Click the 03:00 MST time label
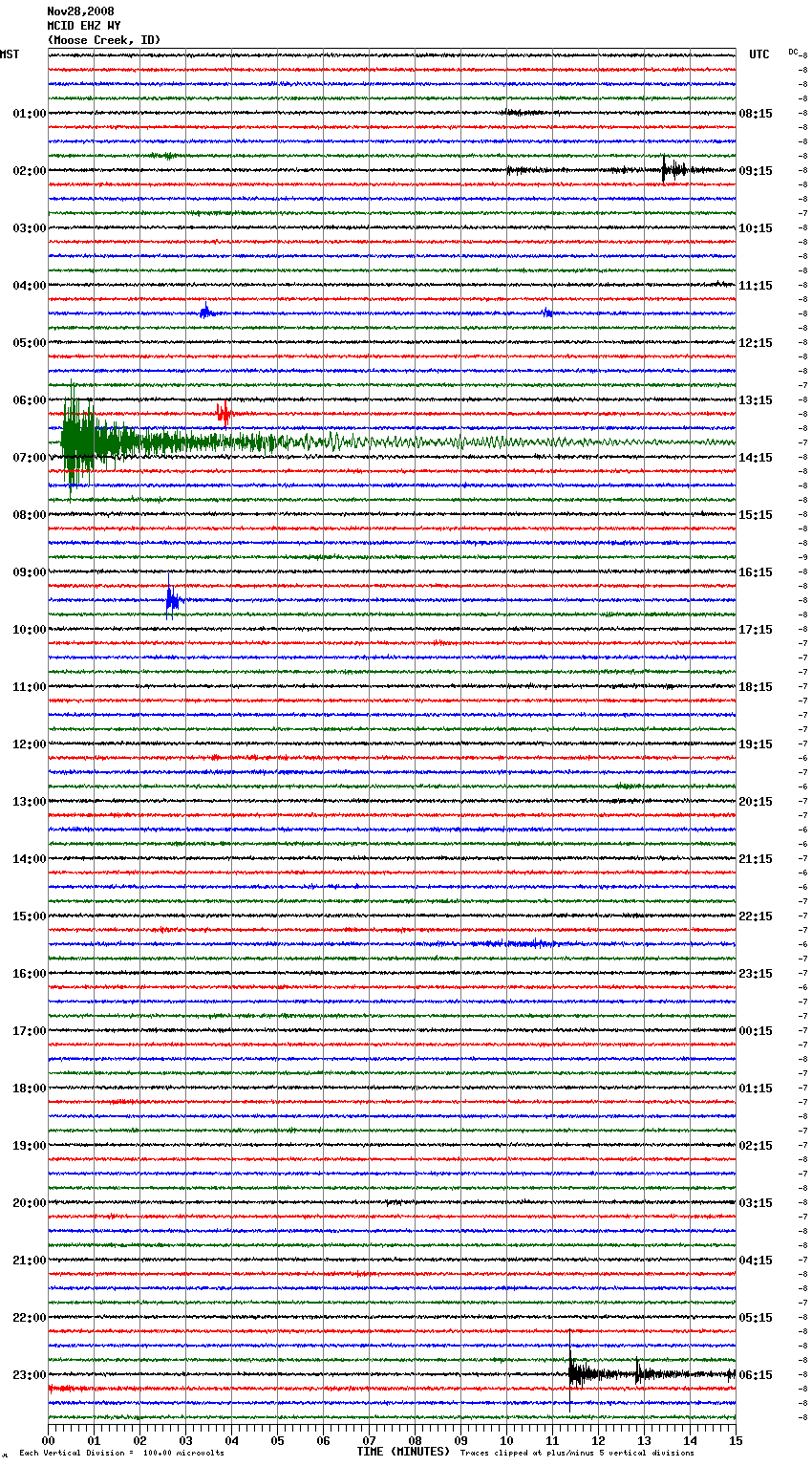The height and width of the screenshot is (1466, 812). [30, 228]
